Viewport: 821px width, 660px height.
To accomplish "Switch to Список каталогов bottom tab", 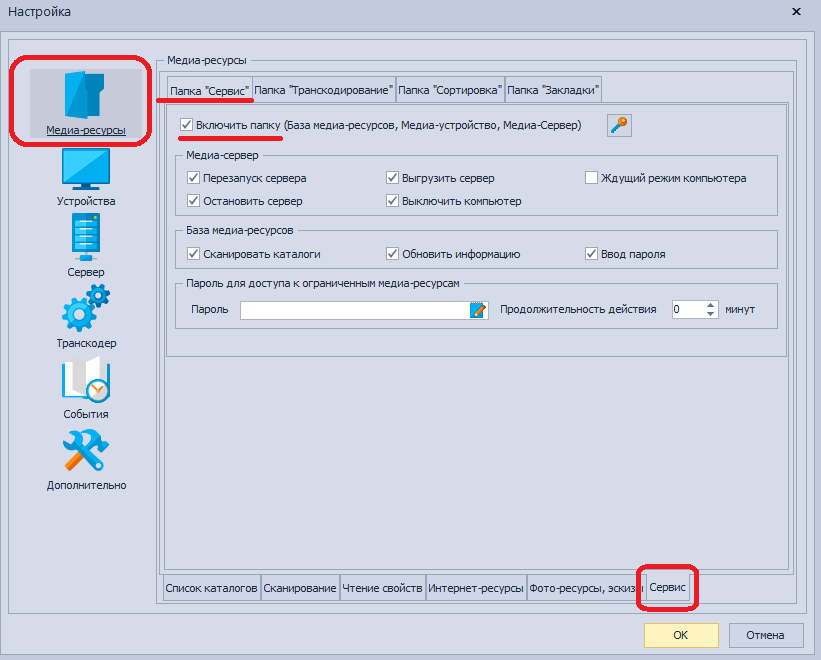I will [211, 588].
